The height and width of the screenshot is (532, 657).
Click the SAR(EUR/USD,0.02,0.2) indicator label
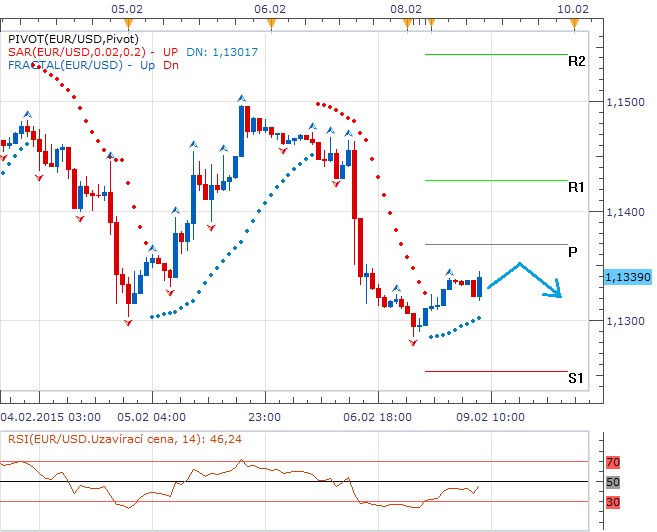pos(77,52)
